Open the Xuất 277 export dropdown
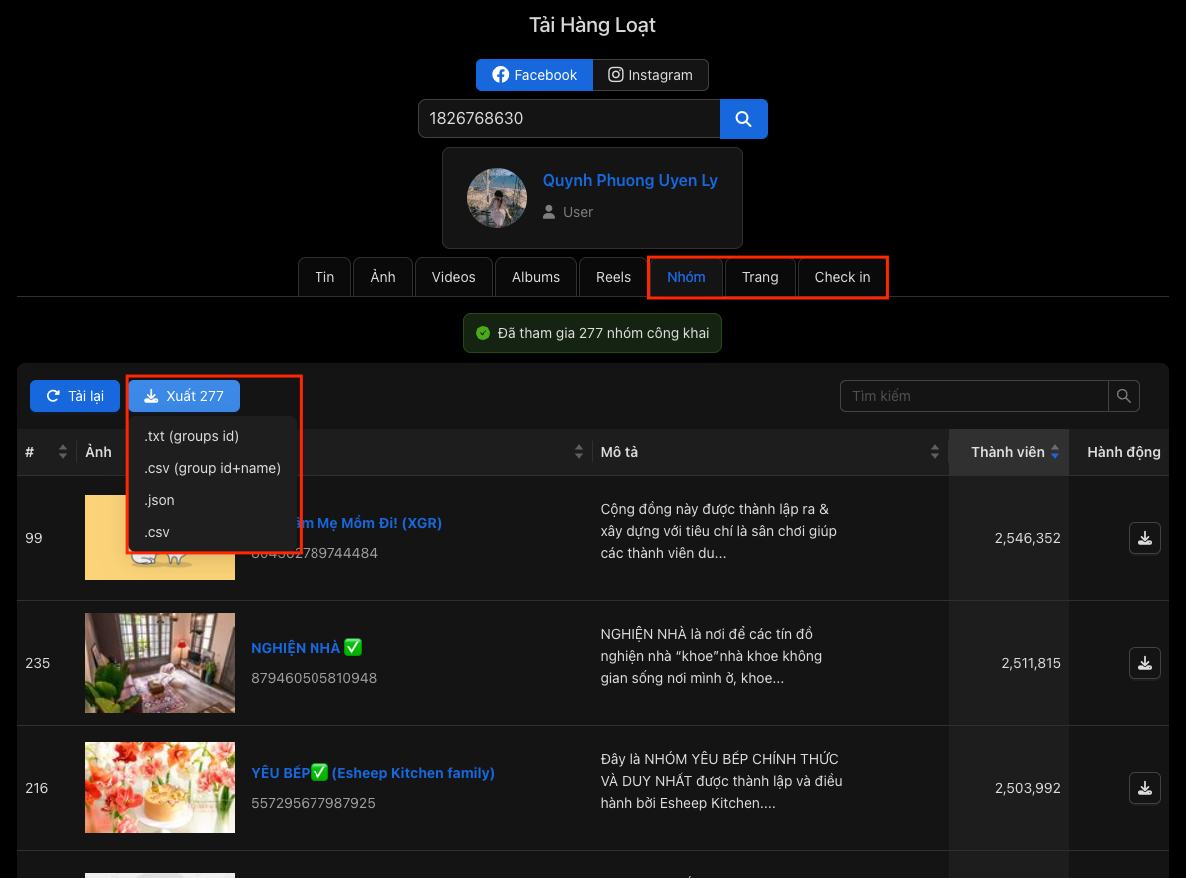The image size is (1186, 878). (x=184, y=396)
